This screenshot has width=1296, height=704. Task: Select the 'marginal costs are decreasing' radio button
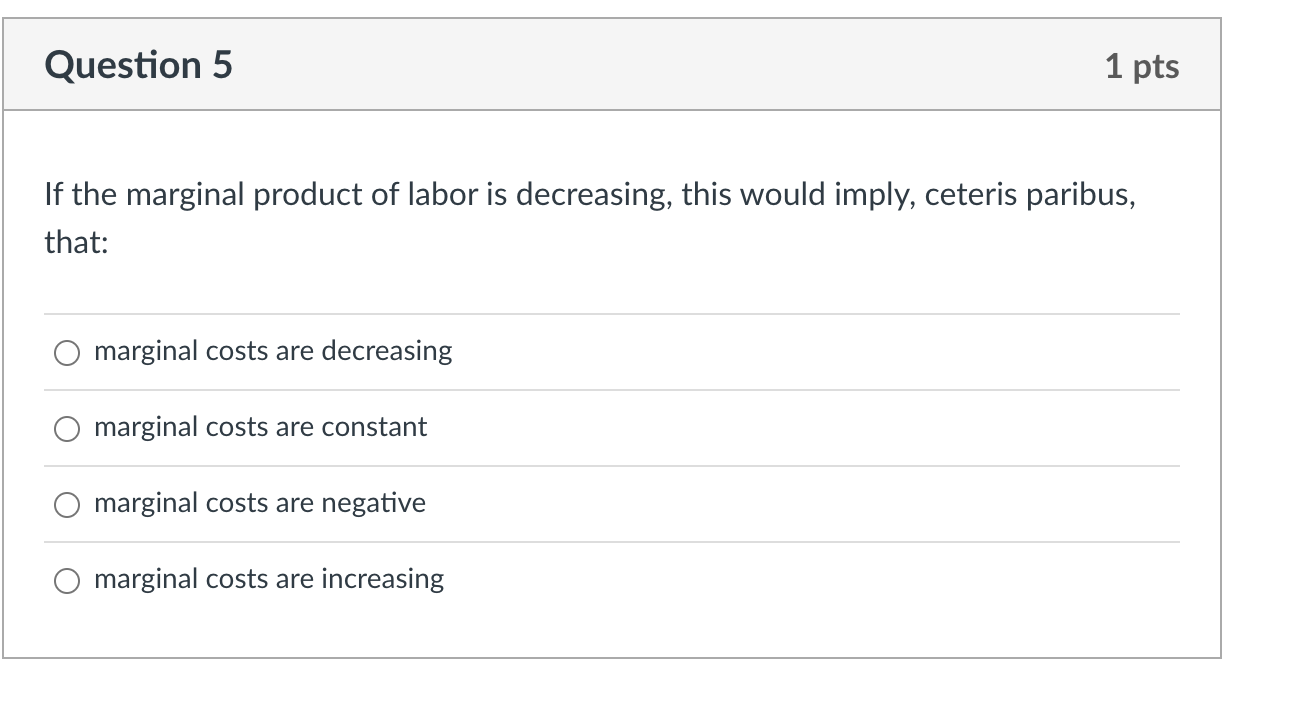click(x=66, y=352)
